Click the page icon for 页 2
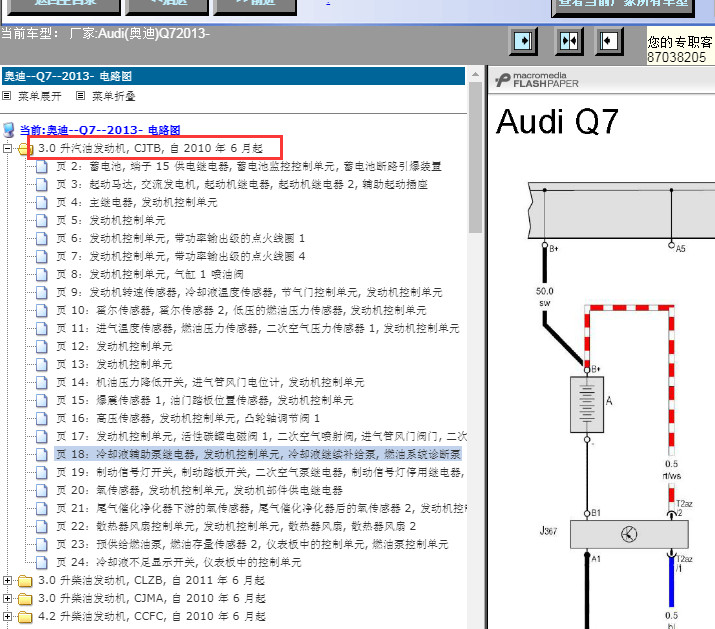This screenshot has height=629, width=715. tap(41, 166)
